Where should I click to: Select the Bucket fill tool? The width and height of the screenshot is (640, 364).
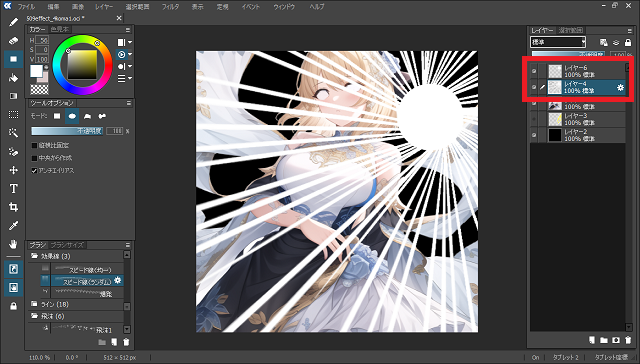[13, 78]
